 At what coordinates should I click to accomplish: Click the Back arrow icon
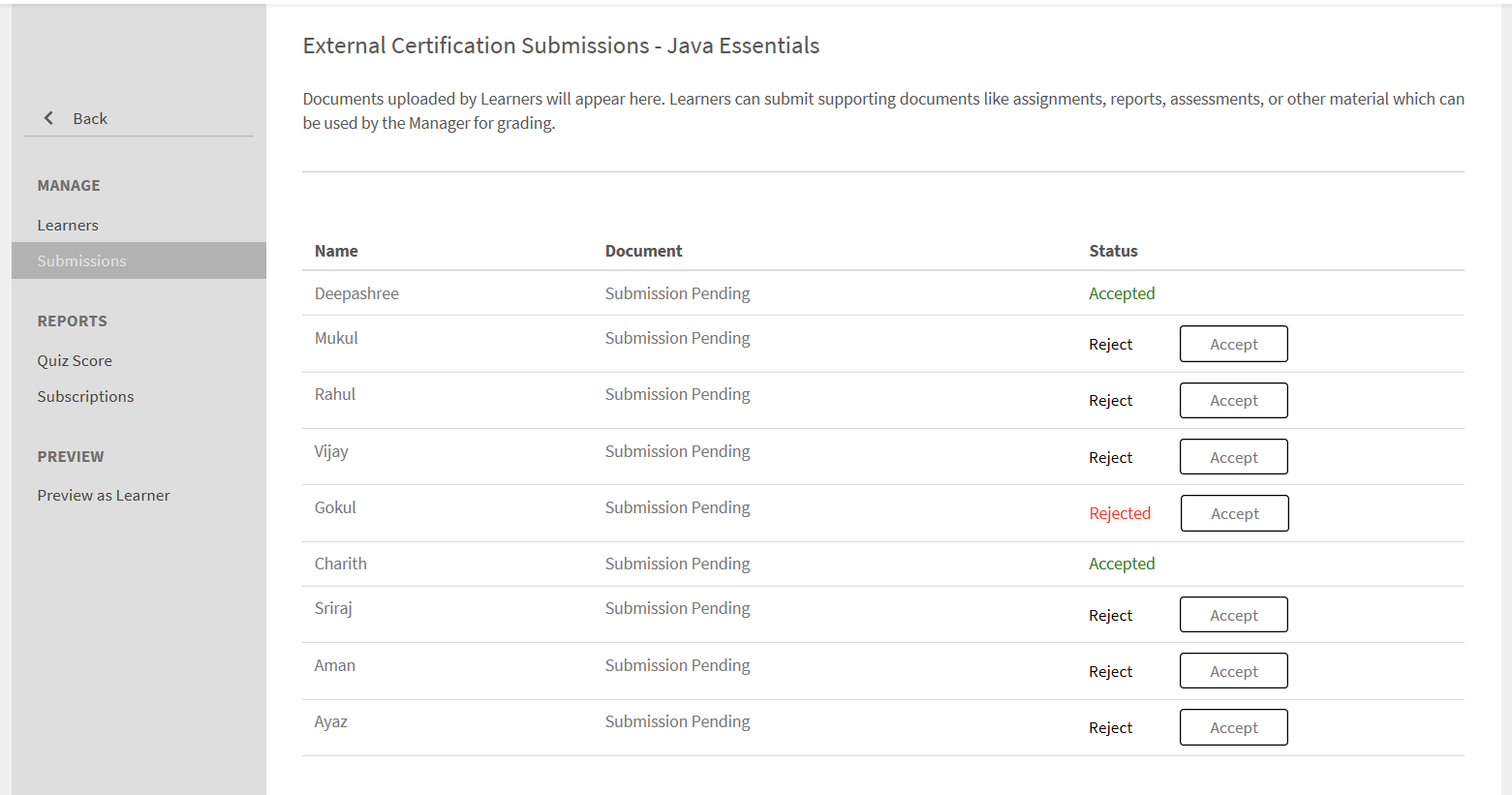[x=48, y=118]
